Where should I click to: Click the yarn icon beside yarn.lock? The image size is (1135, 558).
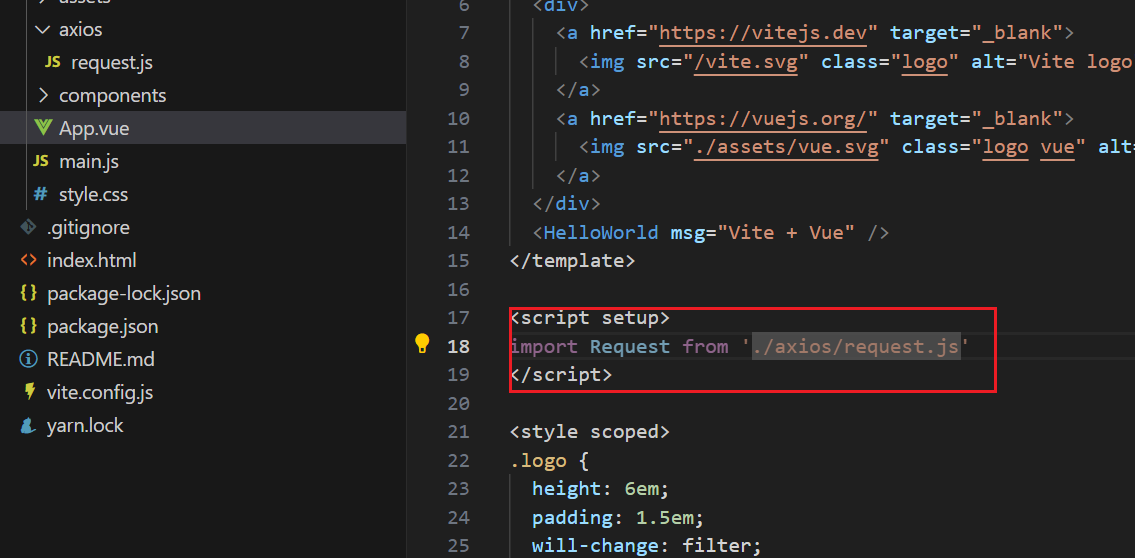tap(28, 426)
